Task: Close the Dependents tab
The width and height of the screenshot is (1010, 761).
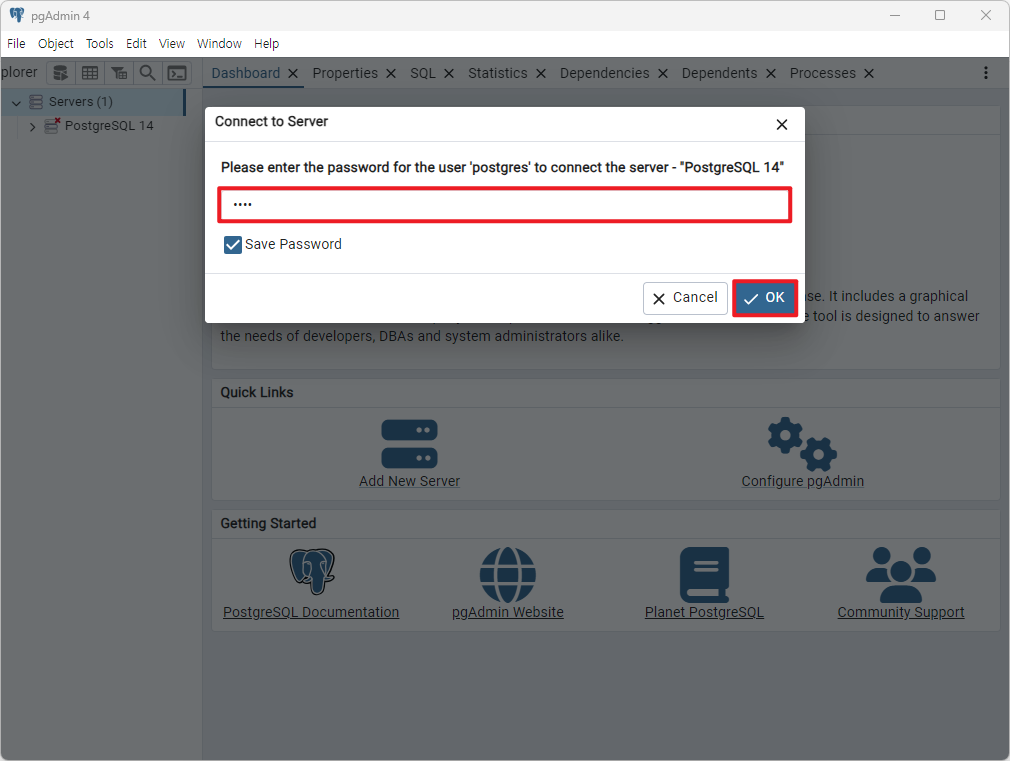Action: 771,73
